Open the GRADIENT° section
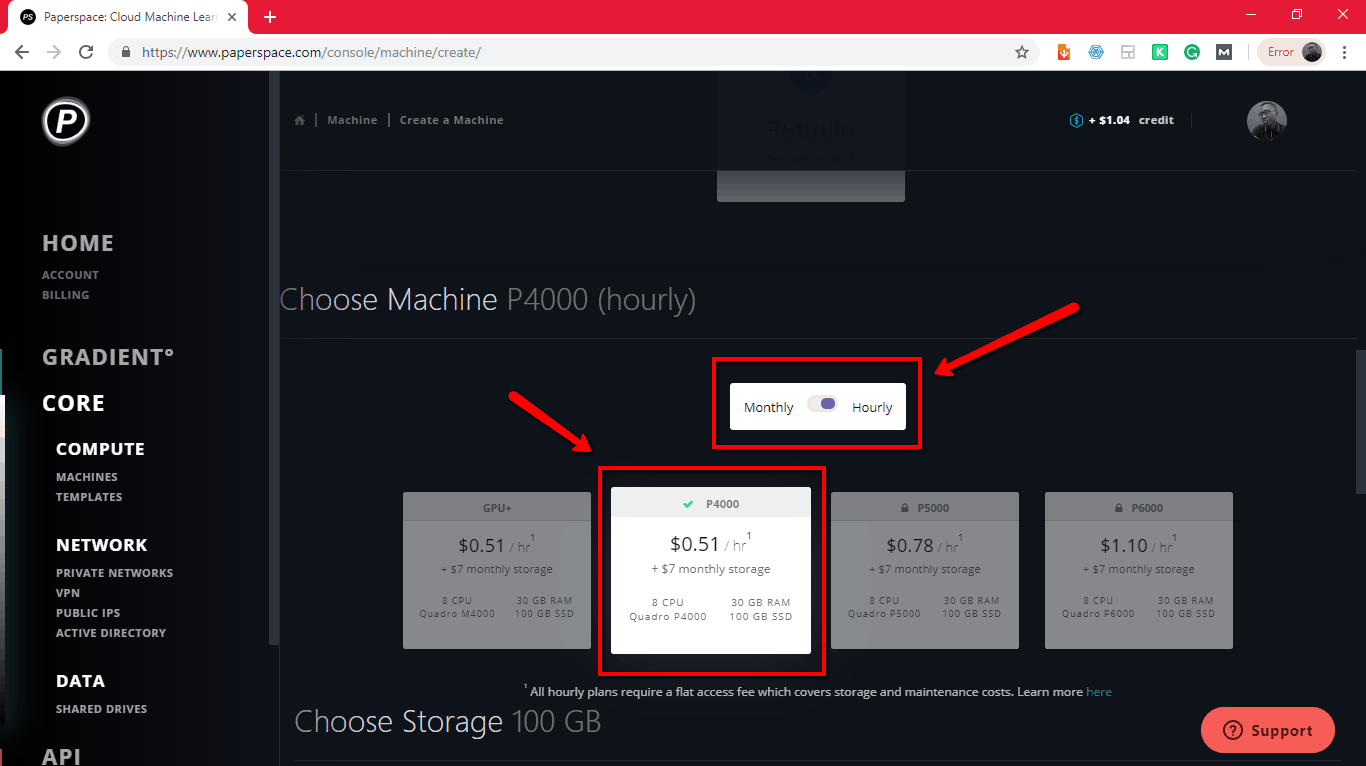This screenshot has width=1366, height=766. pos(108,357)
